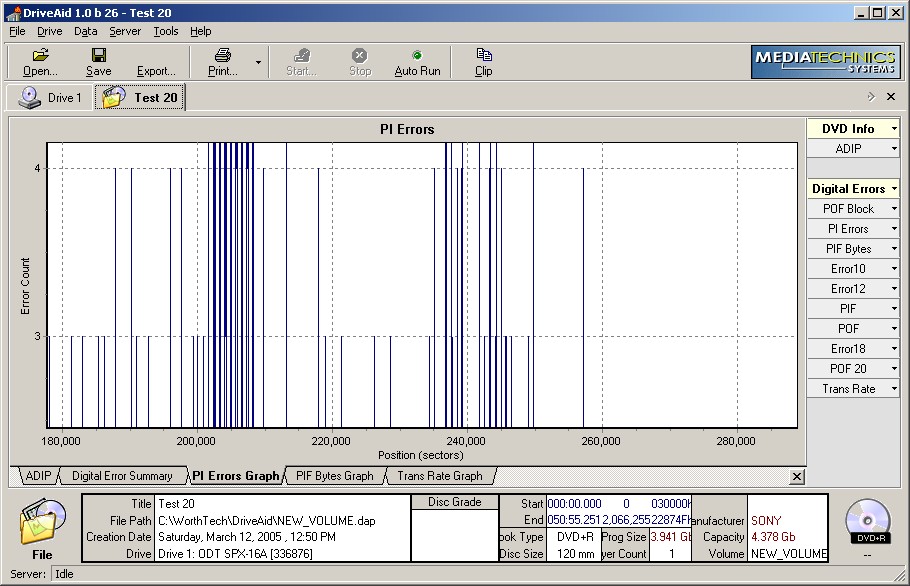
Task: Click the Stop toolbar icon
Action: (360, 56)
